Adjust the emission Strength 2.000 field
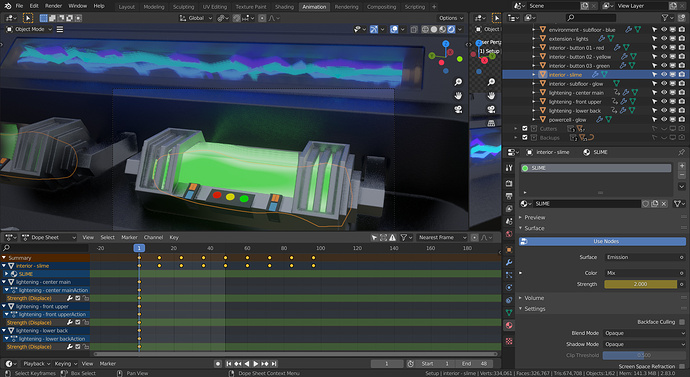Viewport: 690px width, 377px height. (640, 284)
